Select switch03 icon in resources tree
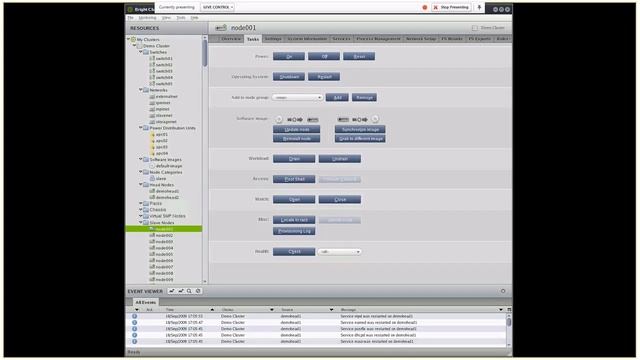The image size is (640, 360). [152, 71]
